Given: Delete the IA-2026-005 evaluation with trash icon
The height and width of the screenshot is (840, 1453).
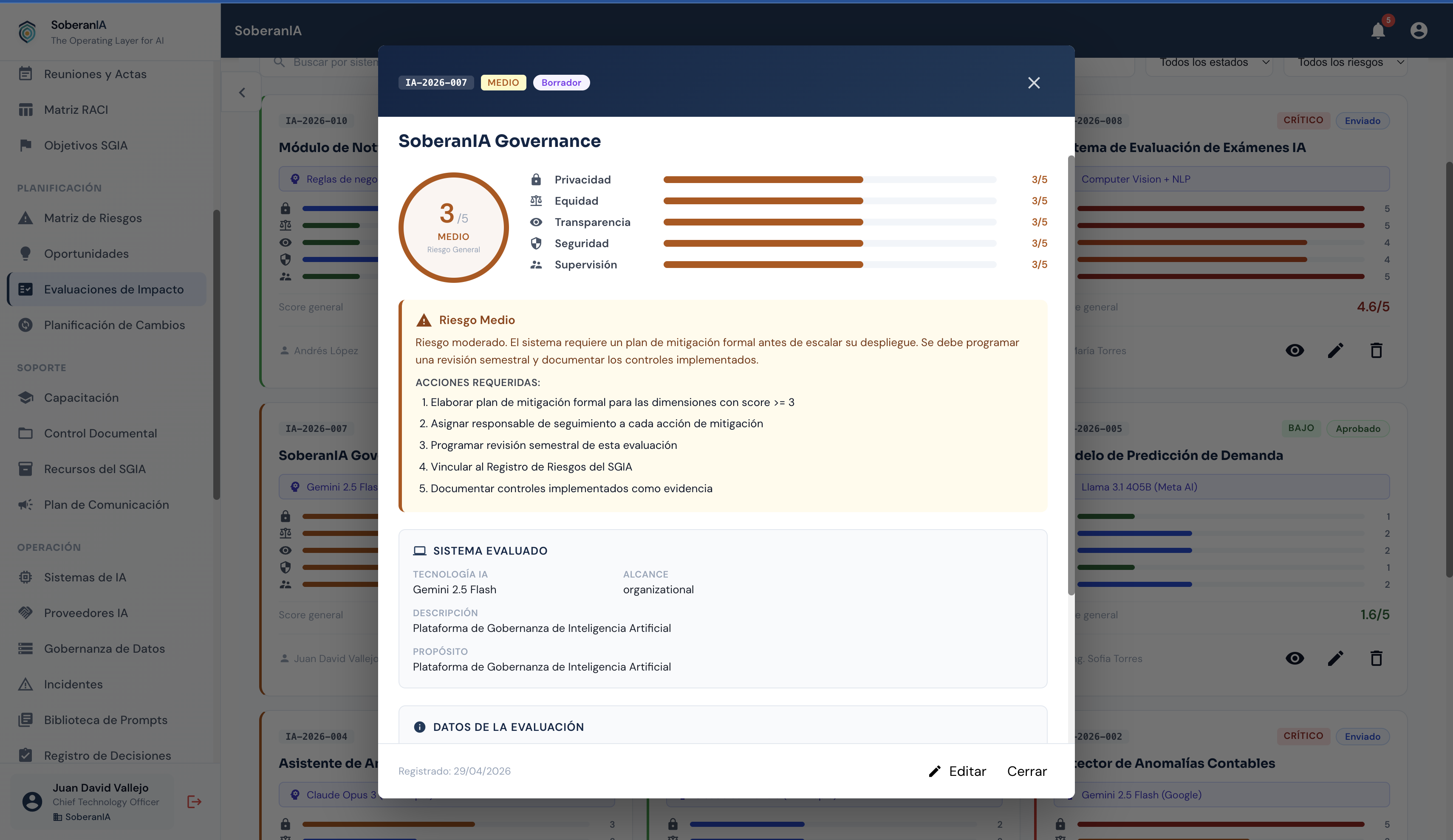Looking at the screenshot, I should 1377,658.
